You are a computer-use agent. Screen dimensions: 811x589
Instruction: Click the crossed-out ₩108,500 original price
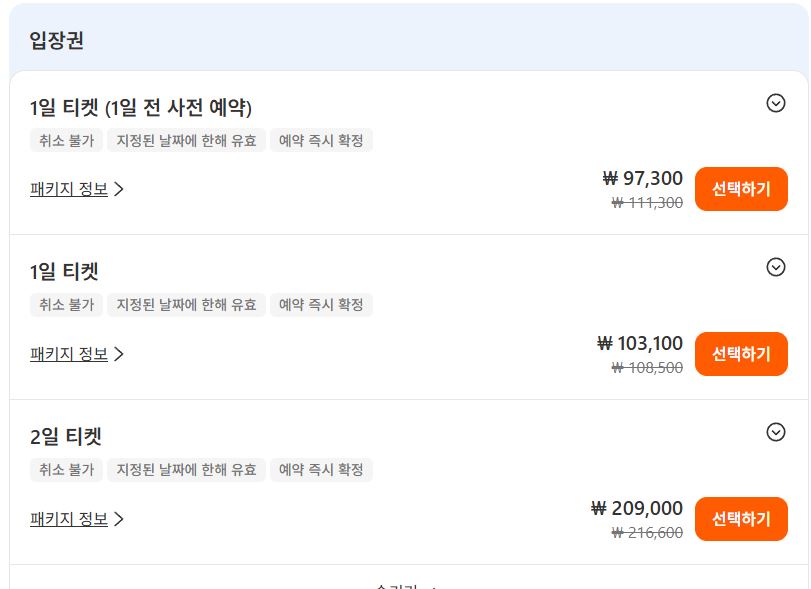click(647, 368)
